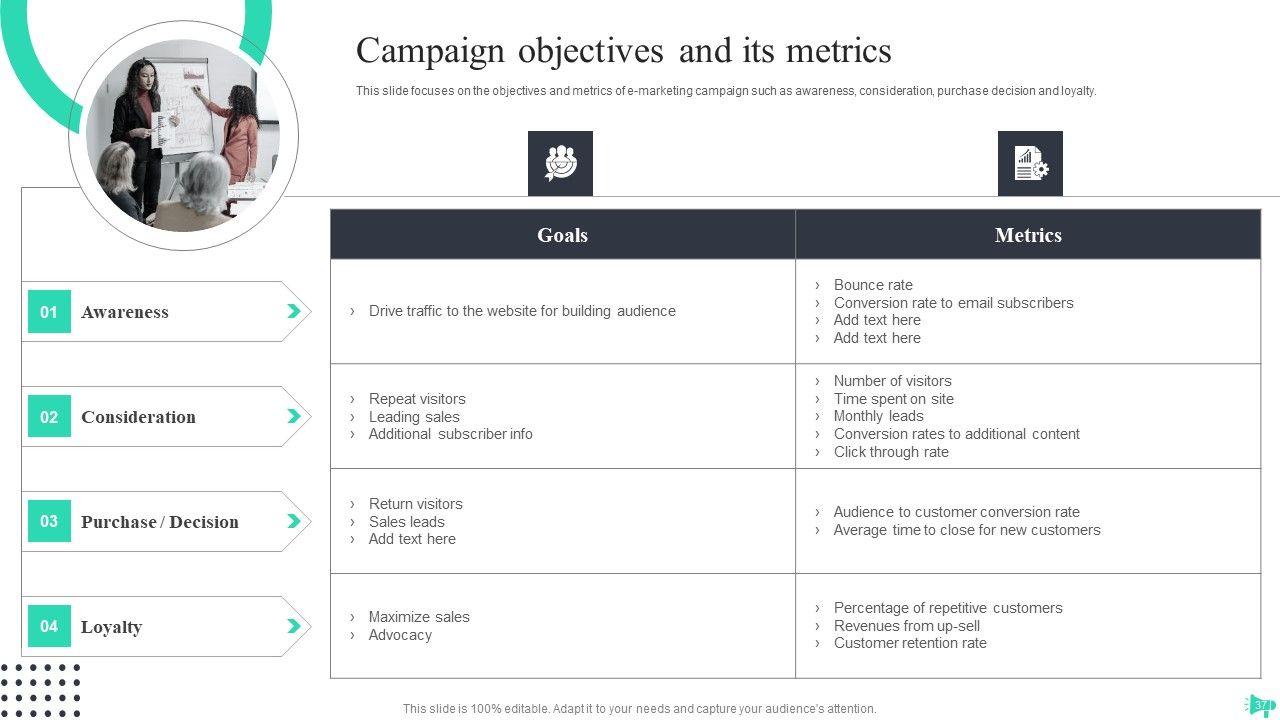The width and height of the screenshot is (1280, 720).
Task: Click the Loyalty row green arrow
Action: click(x=294, y=626)
